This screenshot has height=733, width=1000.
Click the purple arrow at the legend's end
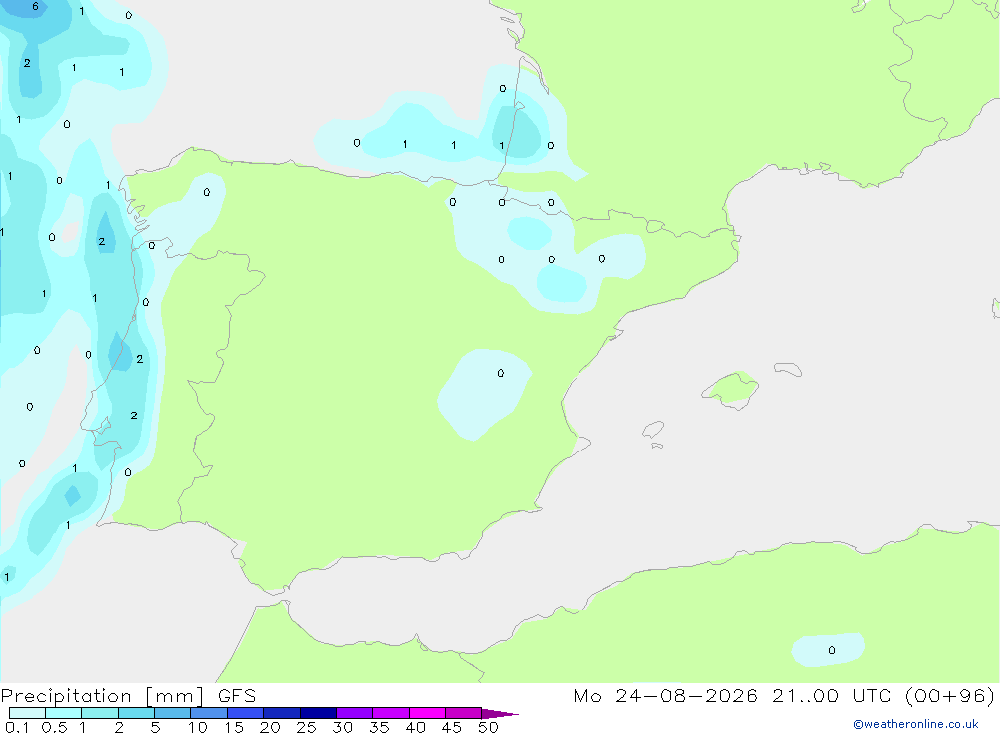point(500,714)
